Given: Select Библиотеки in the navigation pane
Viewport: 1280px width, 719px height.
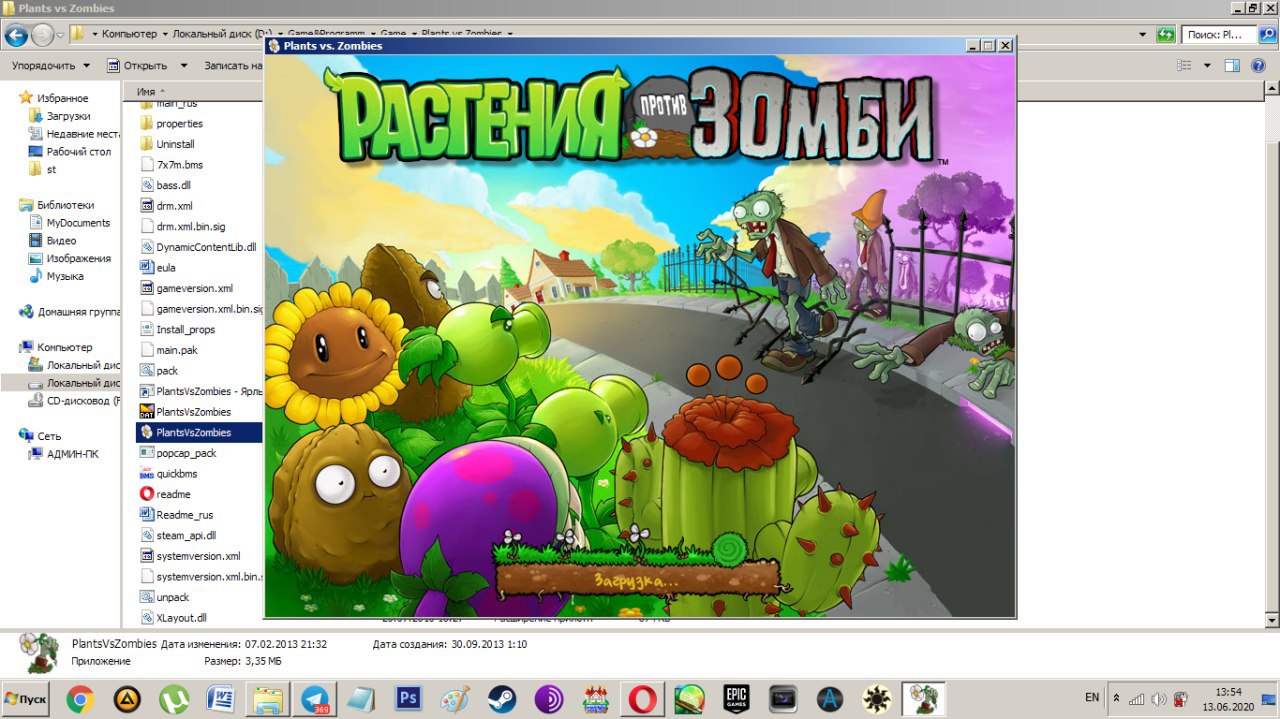Looking at the screenshot, I should 57,205.
